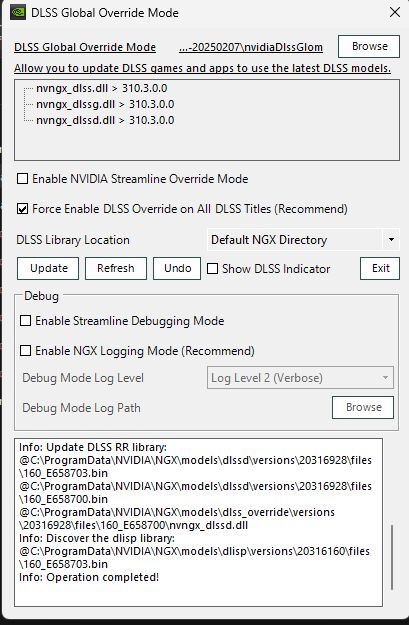409x625 pixels.
Task: Enable NGX Logging Mode checkbox
Action: coord(26,350)
